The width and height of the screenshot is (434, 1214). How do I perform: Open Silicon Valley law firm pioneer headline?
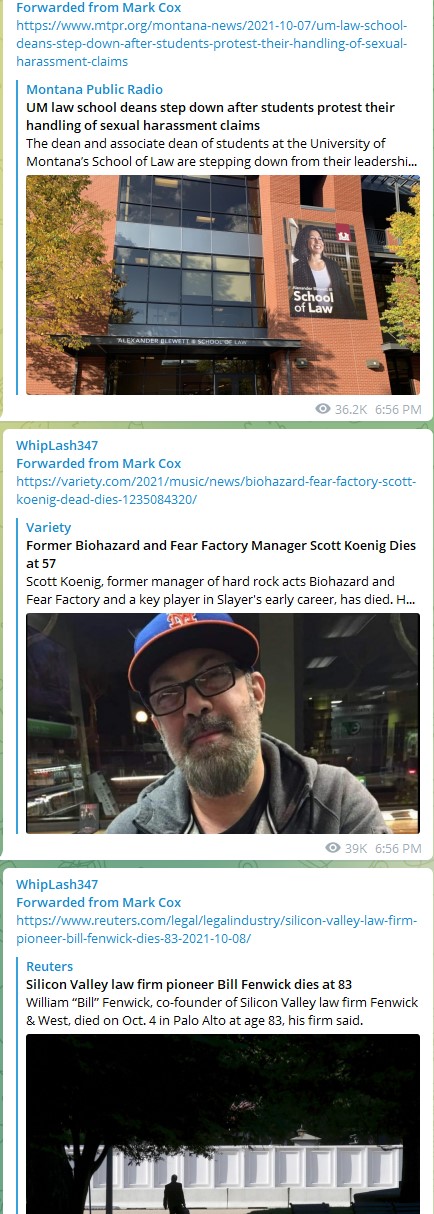point(189,985)
